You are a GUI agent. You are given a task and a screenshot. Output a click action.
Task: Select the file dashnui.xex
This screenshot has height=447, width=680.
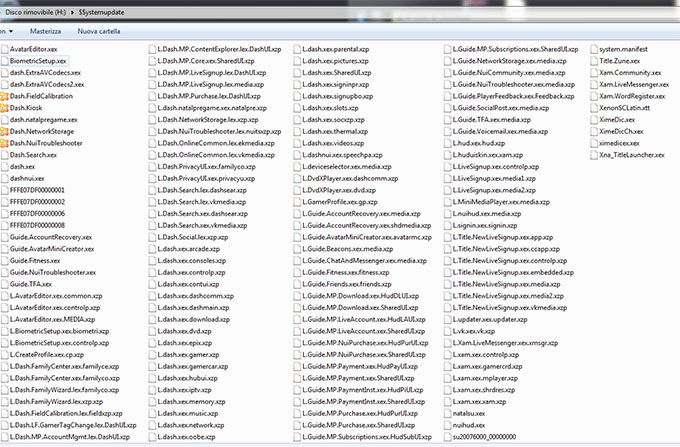29,179
